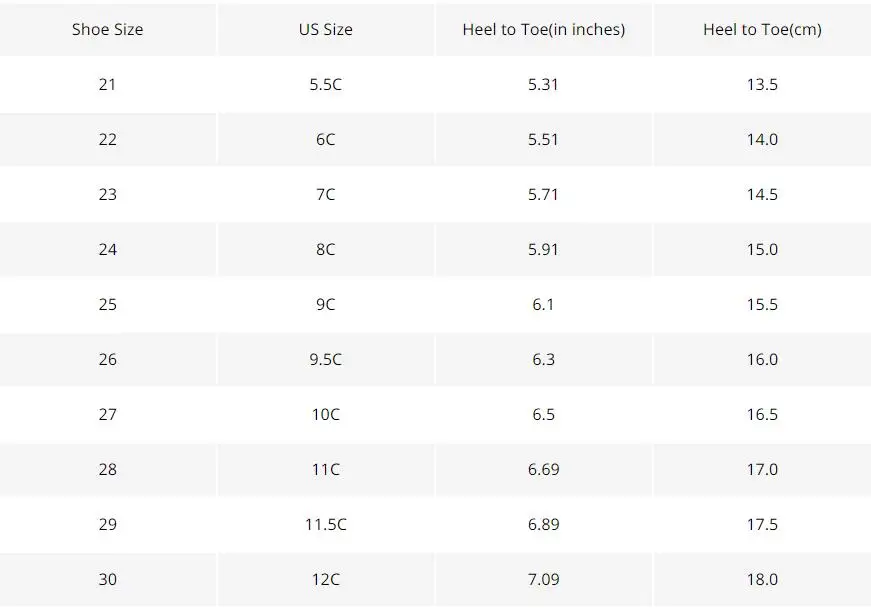Click the 5.51 inches value
The width and height of the screenshot is (871, 611).
coord(543,139)
